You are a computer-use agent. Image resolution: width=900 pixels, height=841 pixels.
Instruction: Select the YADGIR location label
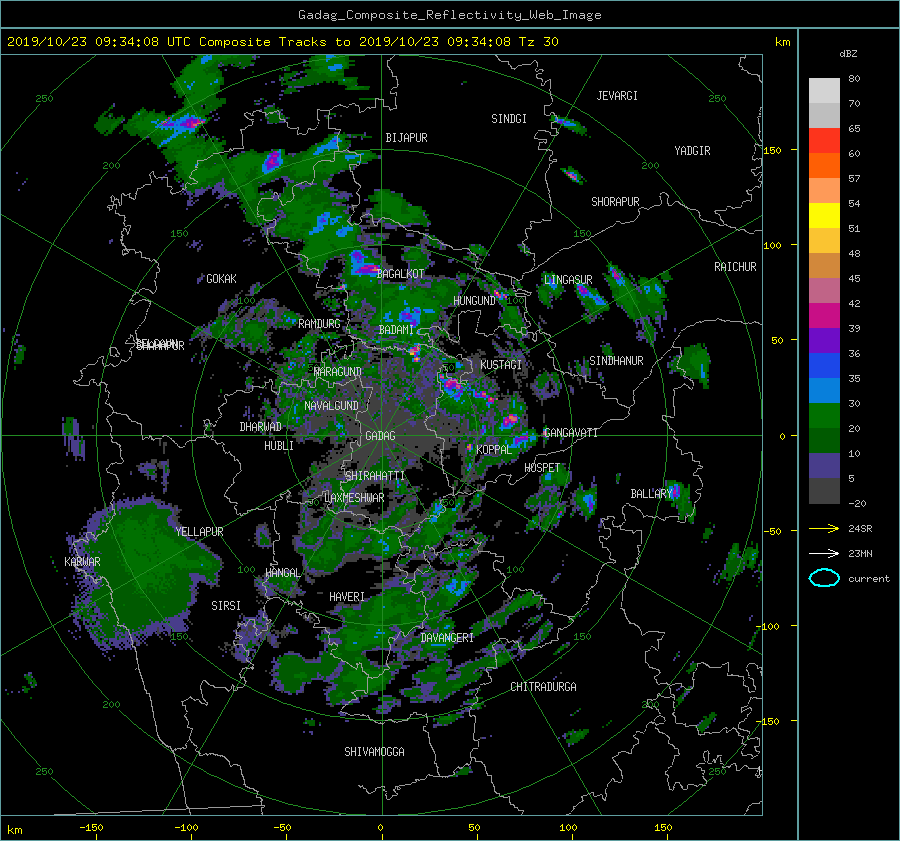pos(692,151)
